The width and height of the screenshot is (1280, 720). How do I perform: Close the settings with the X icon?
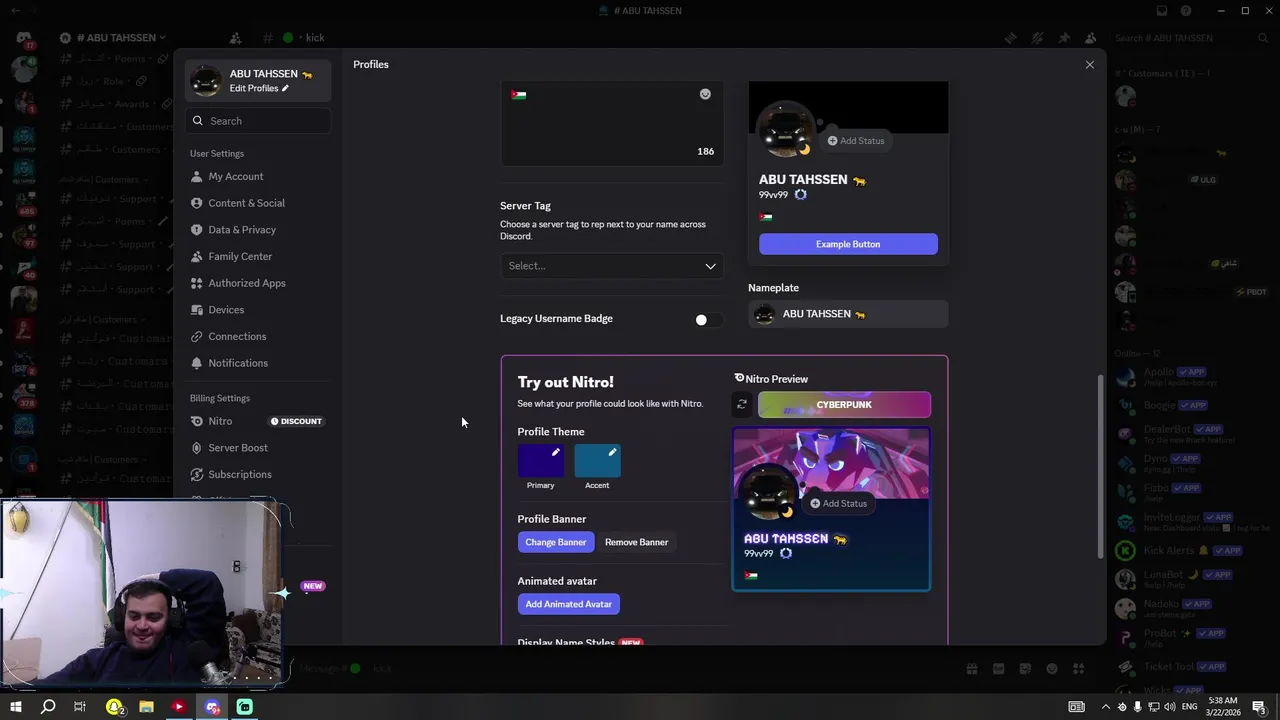tap(1090, 65)
